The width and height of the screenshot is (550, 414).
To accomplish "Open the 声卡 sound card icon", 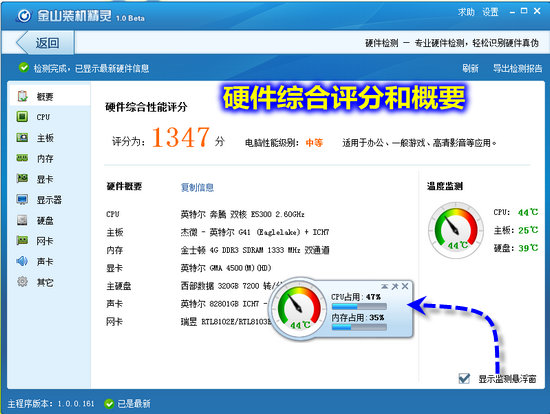I will coord(22,261).
